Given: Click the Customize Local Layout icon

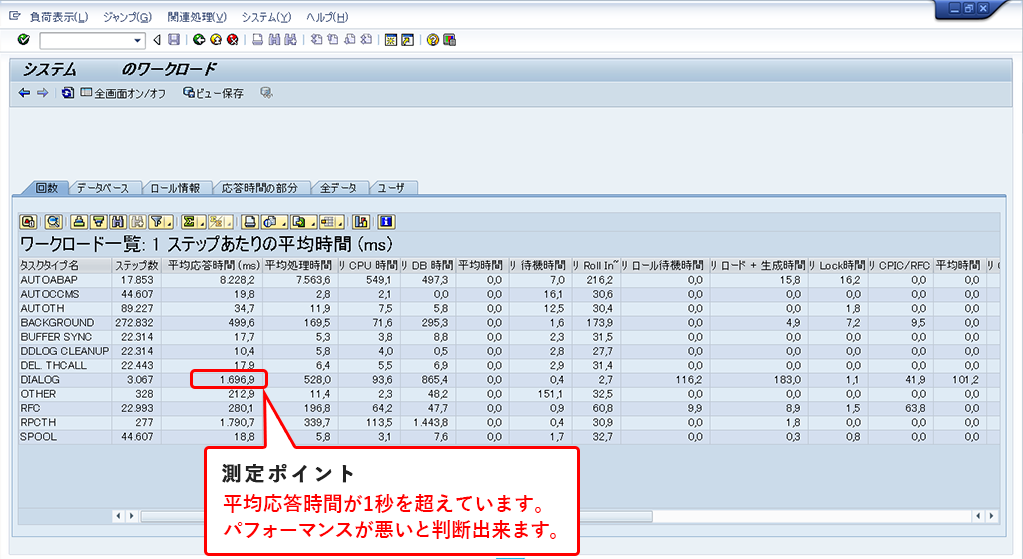Looking at the screenshot, I should (450, 40).
